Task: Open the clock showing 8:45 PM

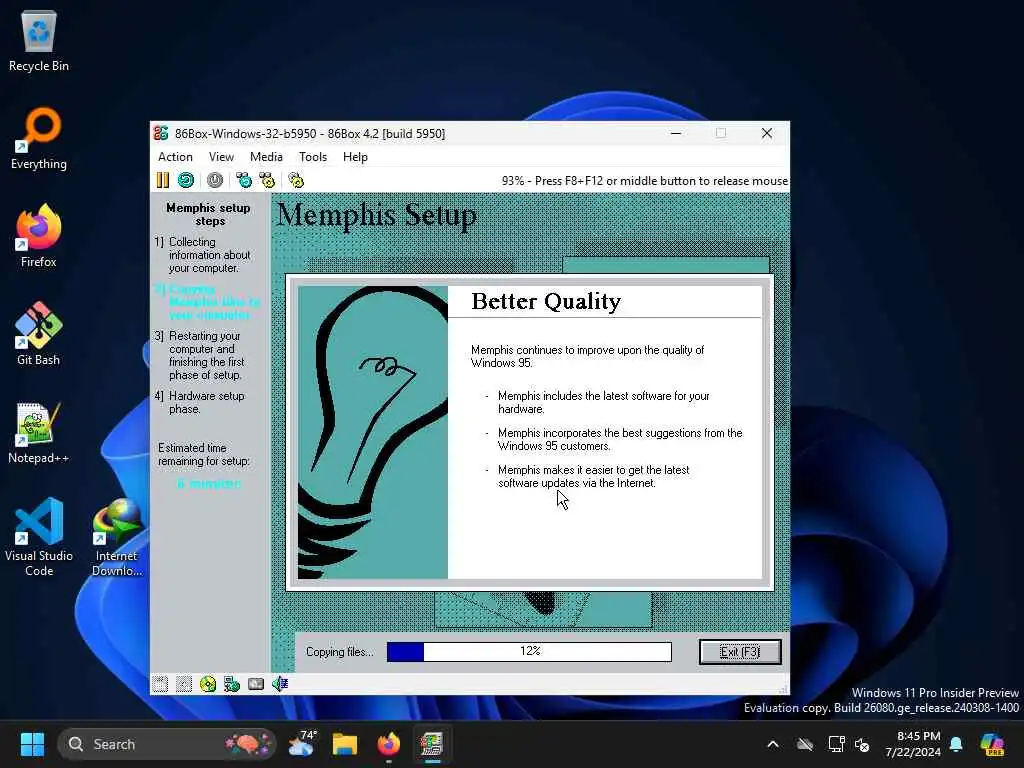Action: click(912, 744)
